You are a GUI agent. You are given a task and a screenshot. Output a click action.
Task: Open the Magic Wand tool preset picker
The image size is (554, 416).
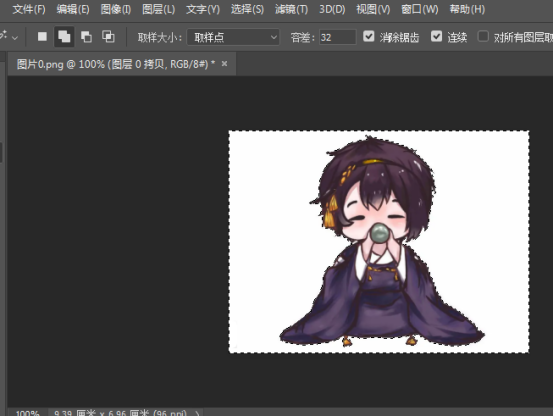[x=9, y=36]
